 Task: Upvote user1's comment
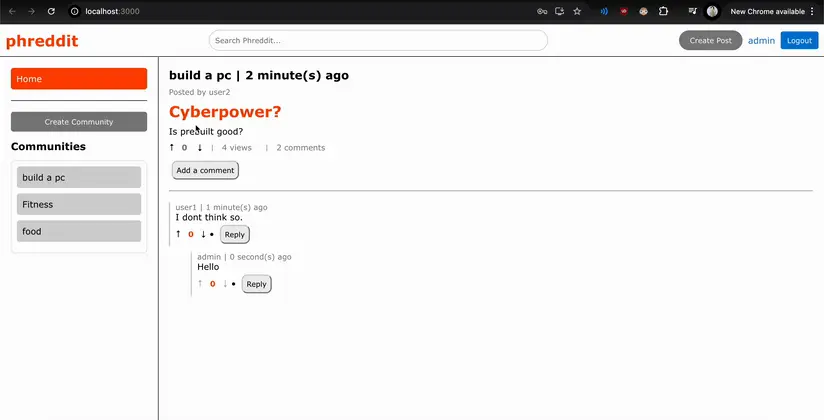point(178,234)
